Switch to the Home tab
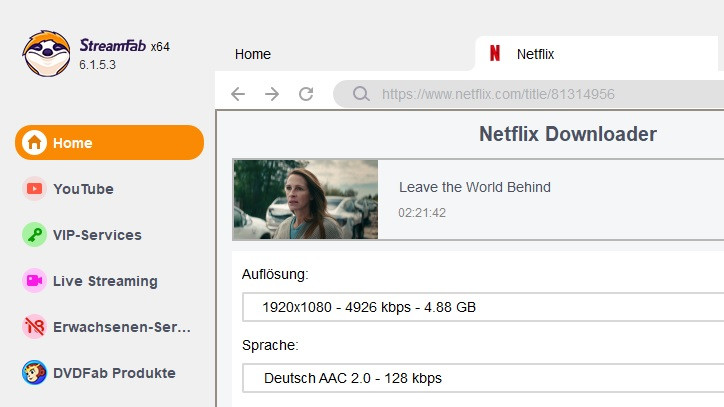Viewport: 724px width, 407px height. [x=253, y=54]
